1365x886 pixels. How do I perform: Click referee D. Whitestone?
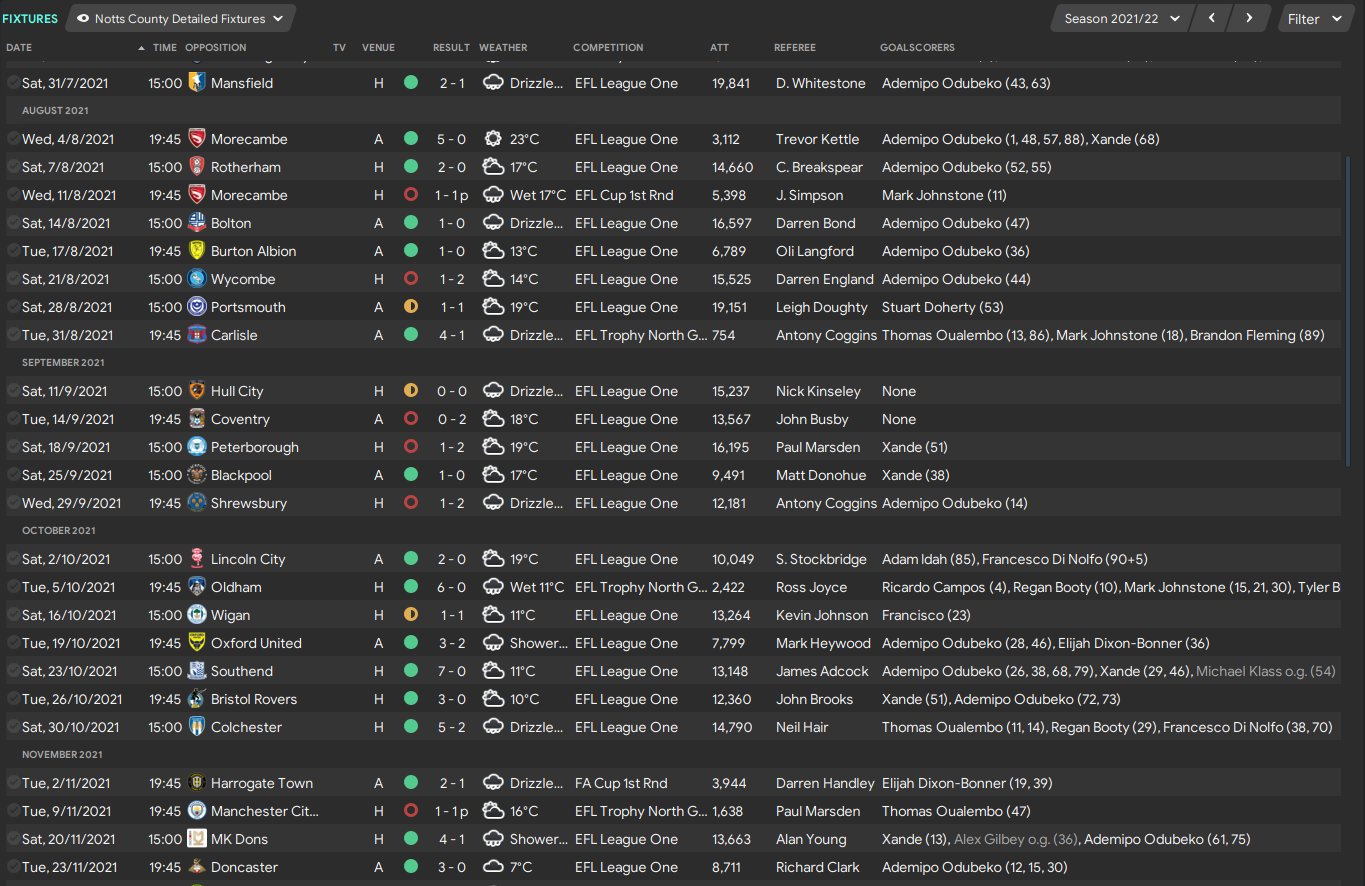point(821,83)
